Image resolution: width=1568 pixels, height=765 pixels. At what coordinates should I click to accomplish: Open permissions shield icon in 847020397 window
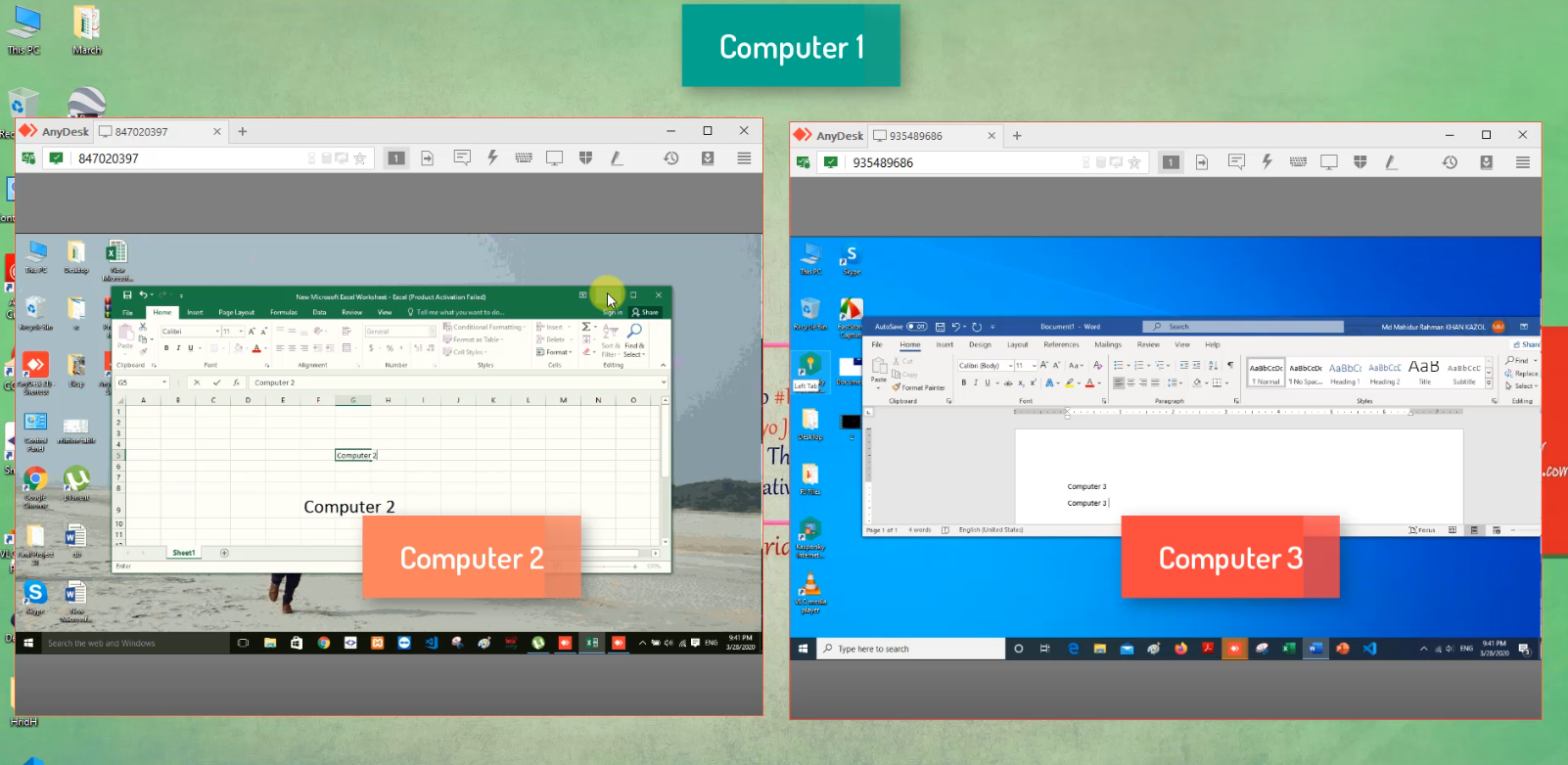pyautogui.click(x=585, y=157)
